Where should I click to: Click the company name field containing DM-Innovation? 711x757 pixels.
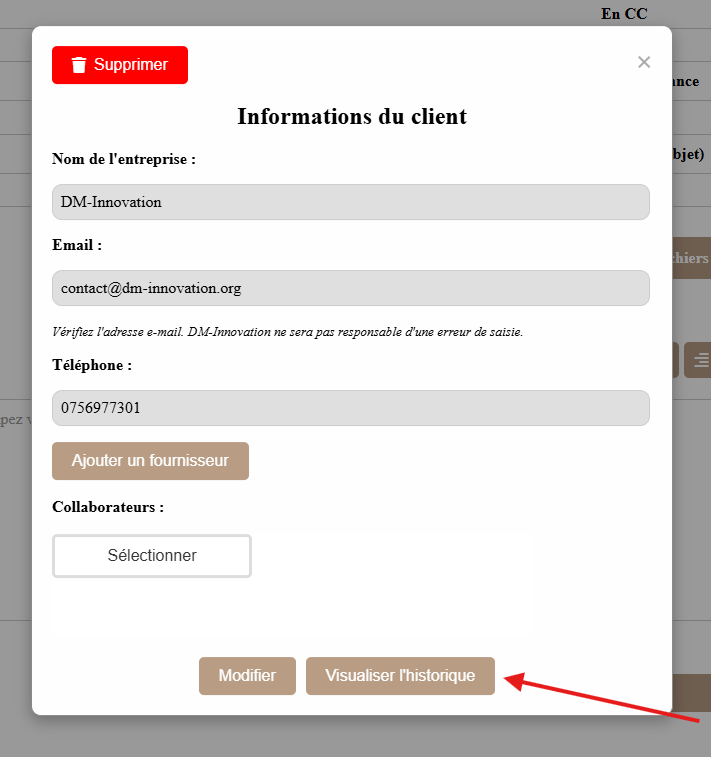coord(350,202)
